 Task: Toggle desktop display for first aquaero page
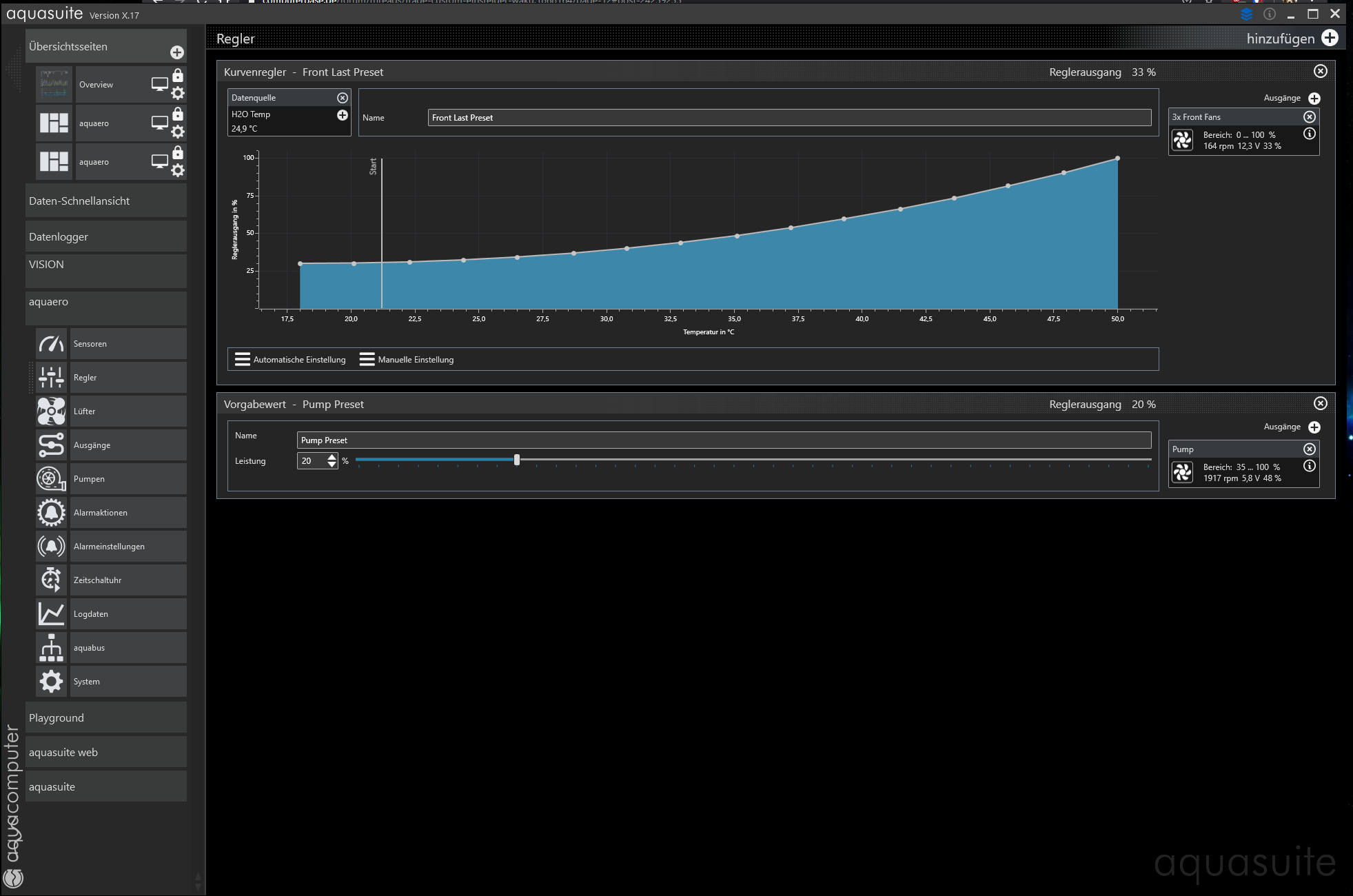click(159, 123)
